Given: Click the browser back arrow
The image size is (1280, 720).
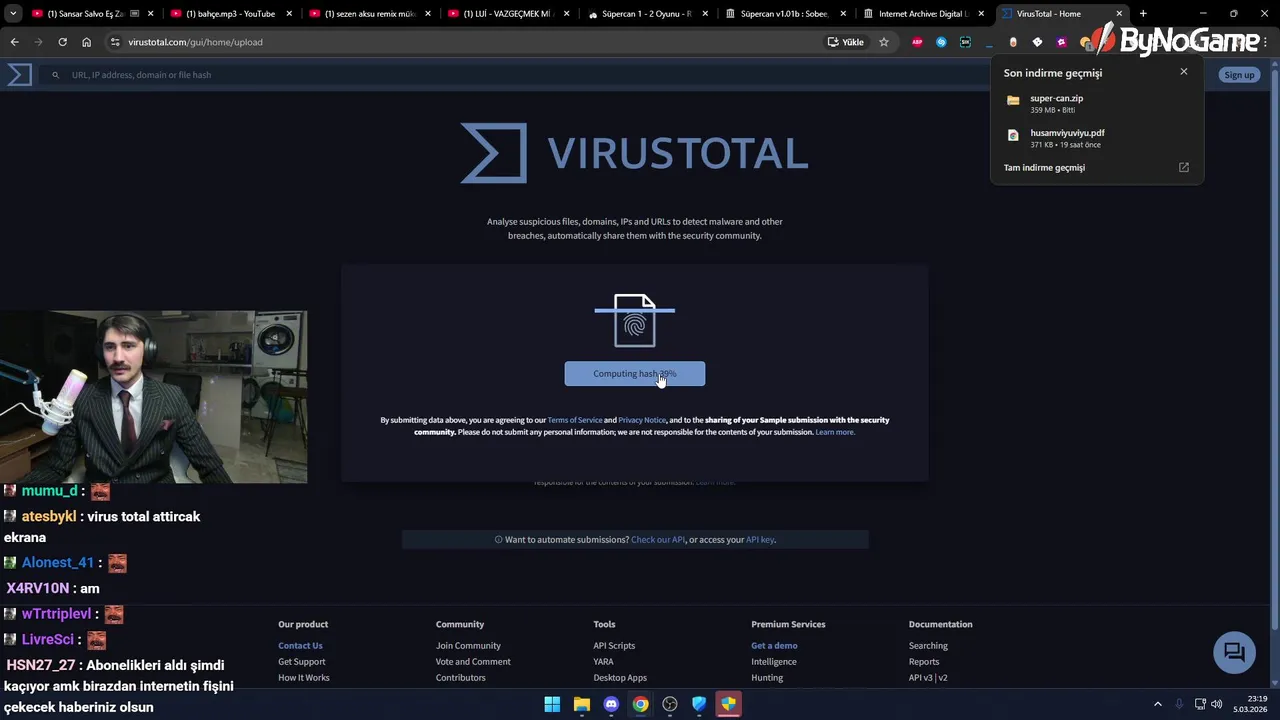Looking at the screenshot, I should point(14,42).
